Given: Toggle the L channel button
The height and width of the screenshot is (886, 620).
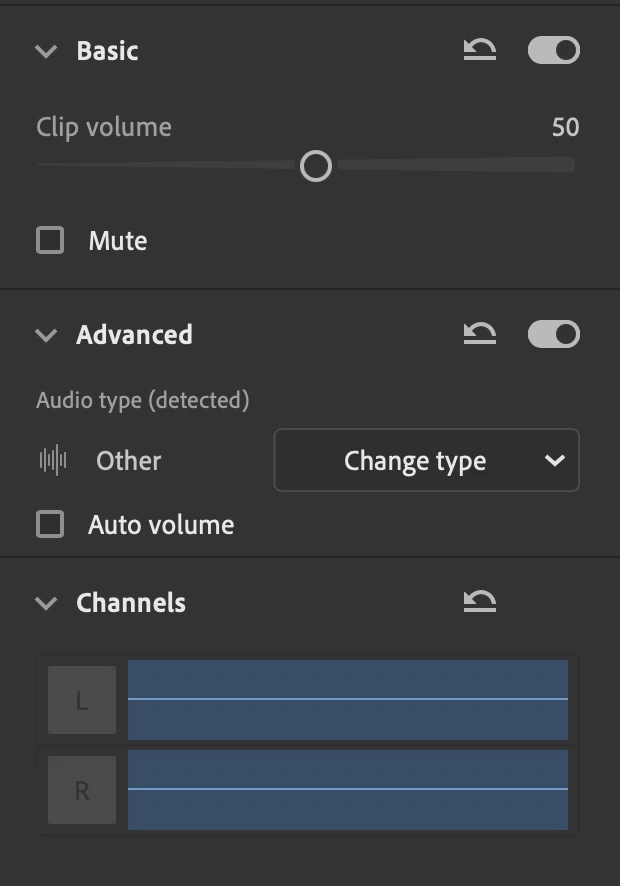Looking at the screenshot, I should [82, 700].
